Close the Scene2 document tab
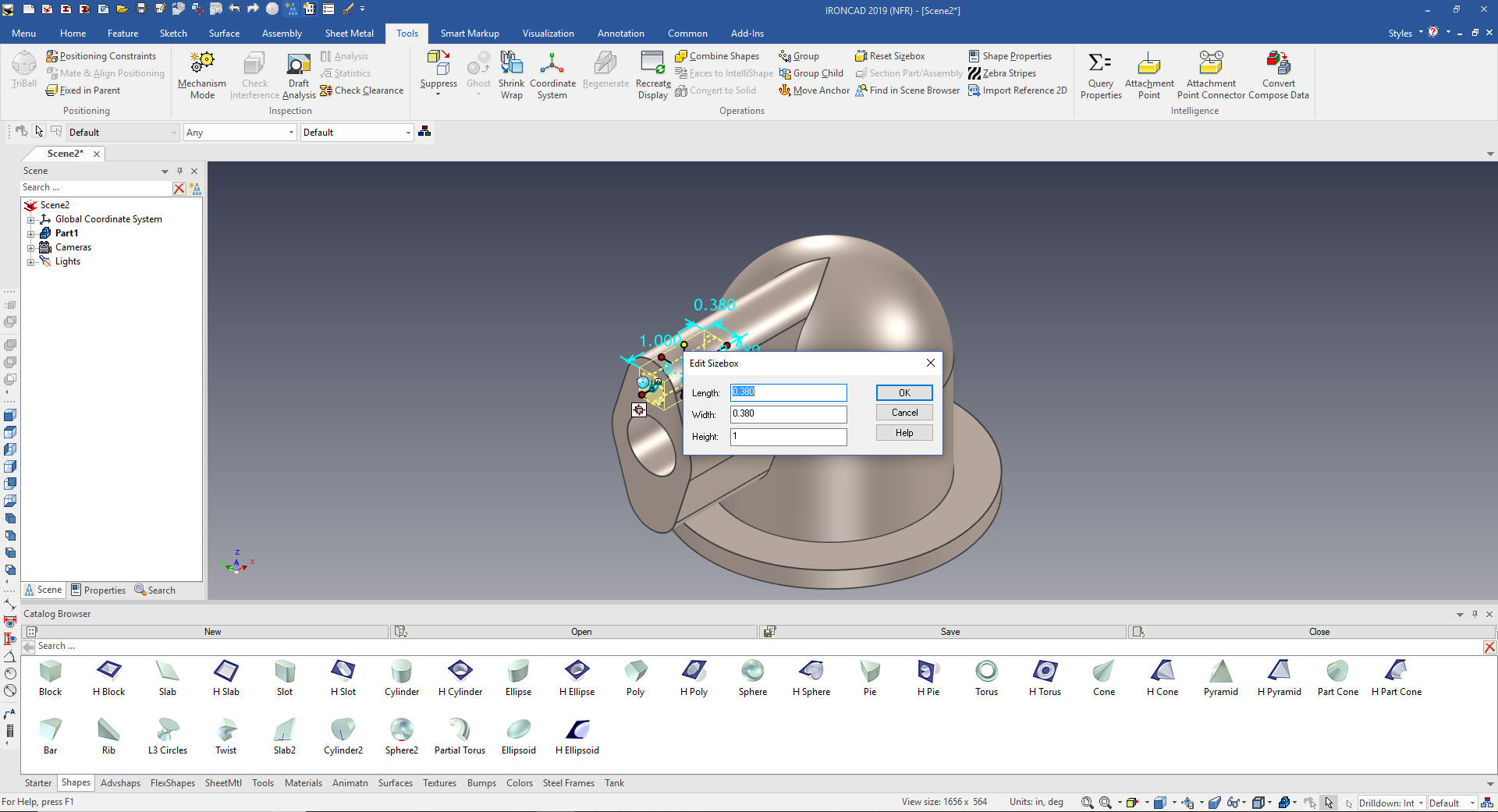The image size is (1498, 812). click(97, 154)
